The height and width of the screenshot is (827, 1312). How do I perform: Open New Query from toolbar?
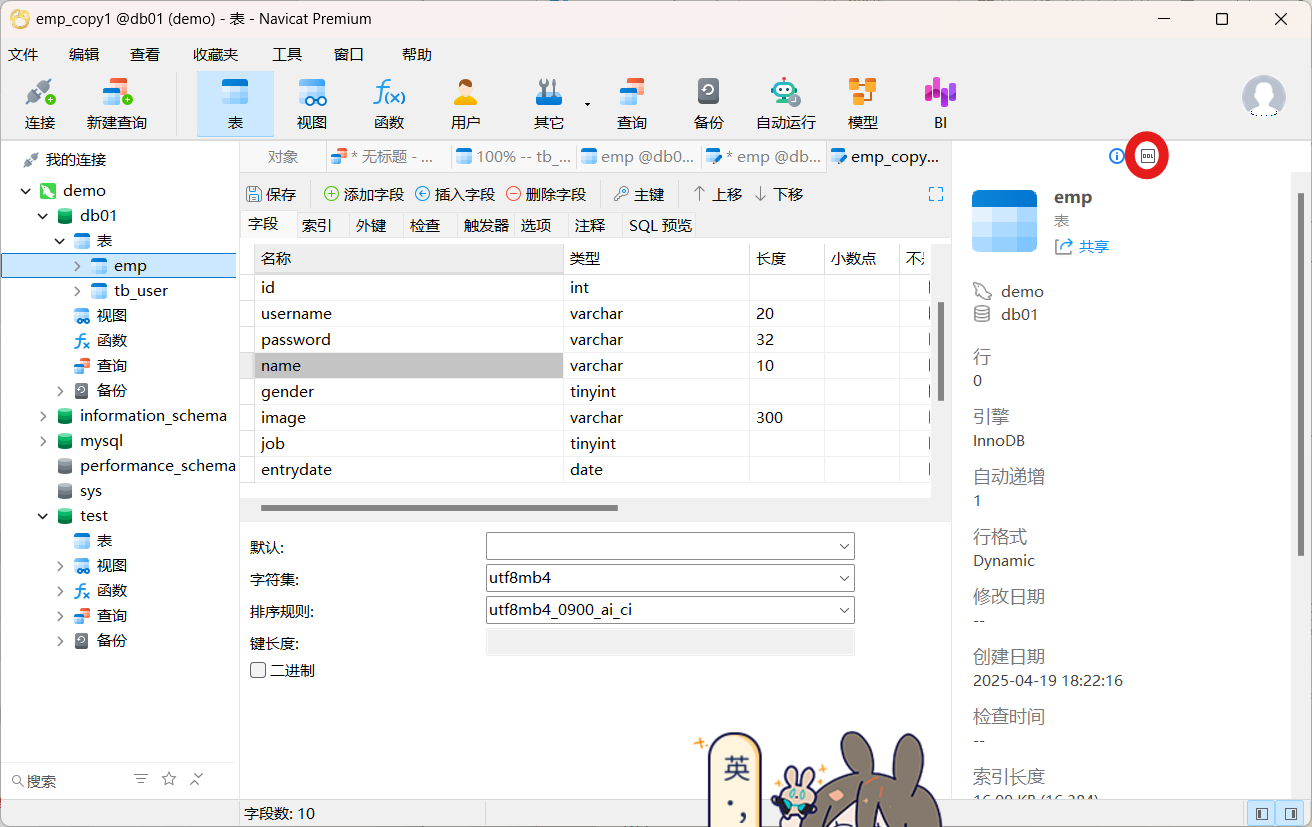click(x=116, y=104)
